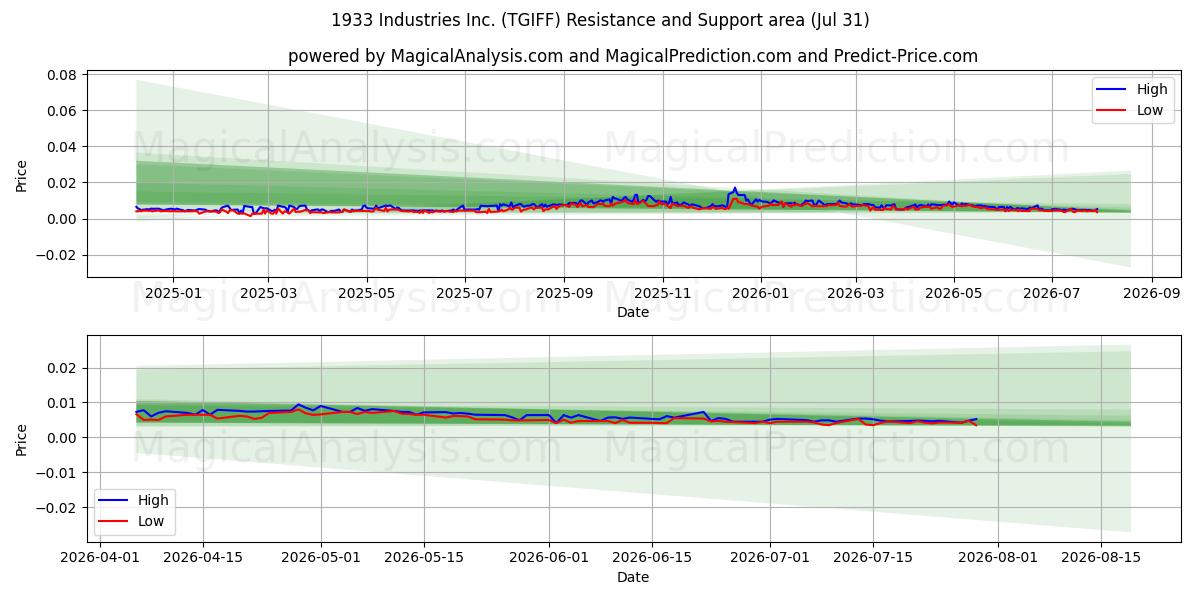Click the 2026-07-15 date tick
Image resolution: width=1200 pixels, height=600 pixels.
click(873, 558)
